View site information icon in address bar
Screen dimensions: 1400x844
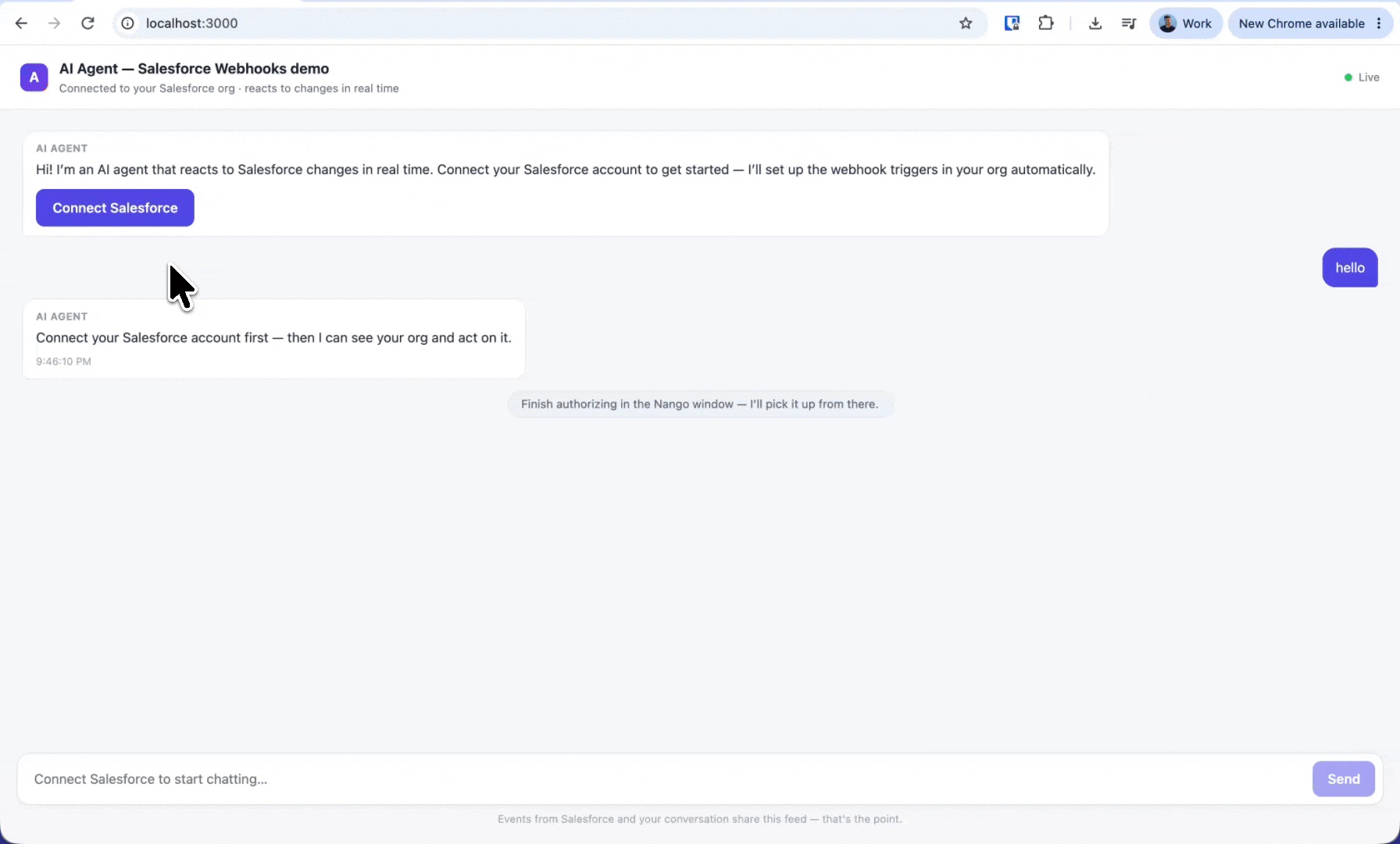click(x=127, y=23)
